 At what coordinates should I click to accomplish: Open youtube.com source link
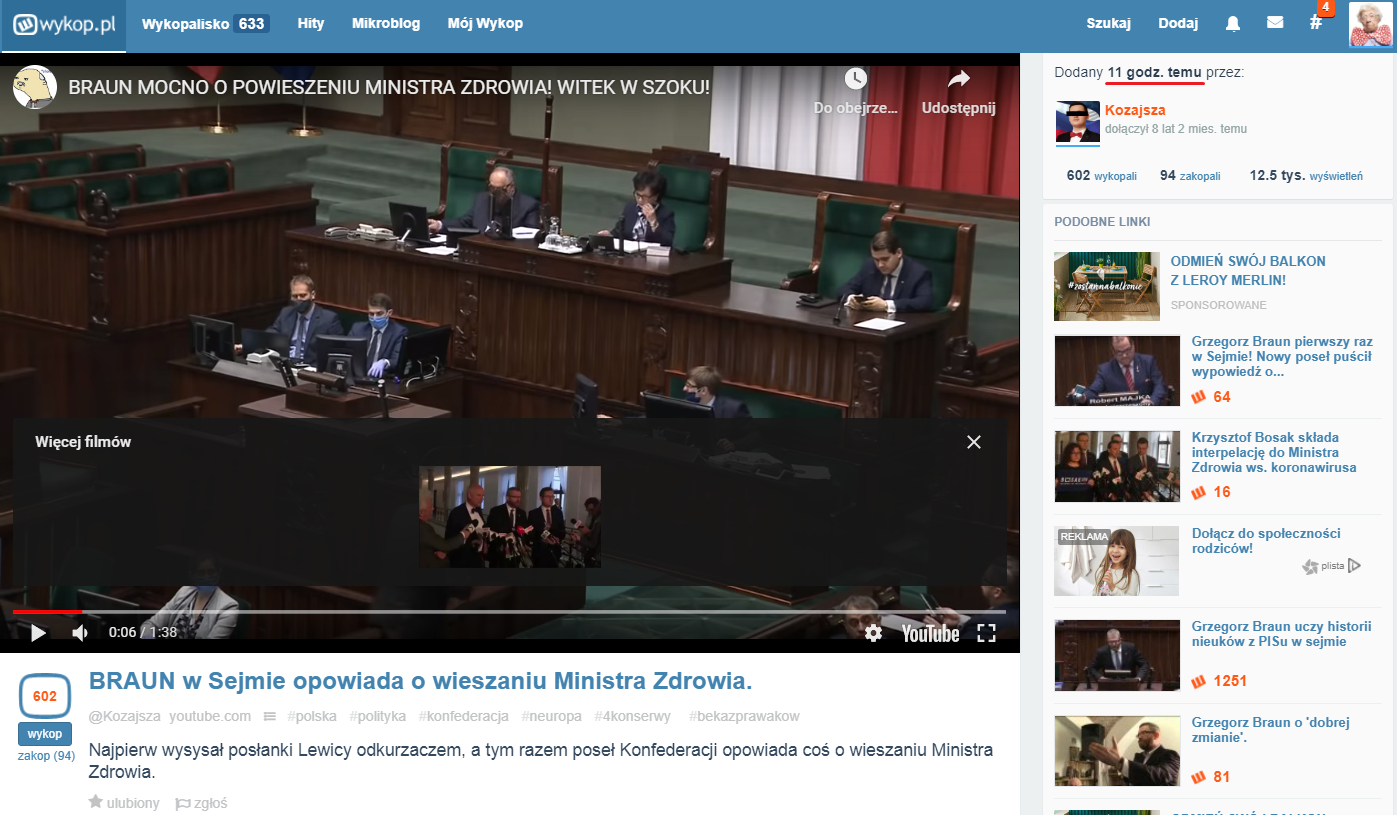pyautogui.click(x=210, y=716)
